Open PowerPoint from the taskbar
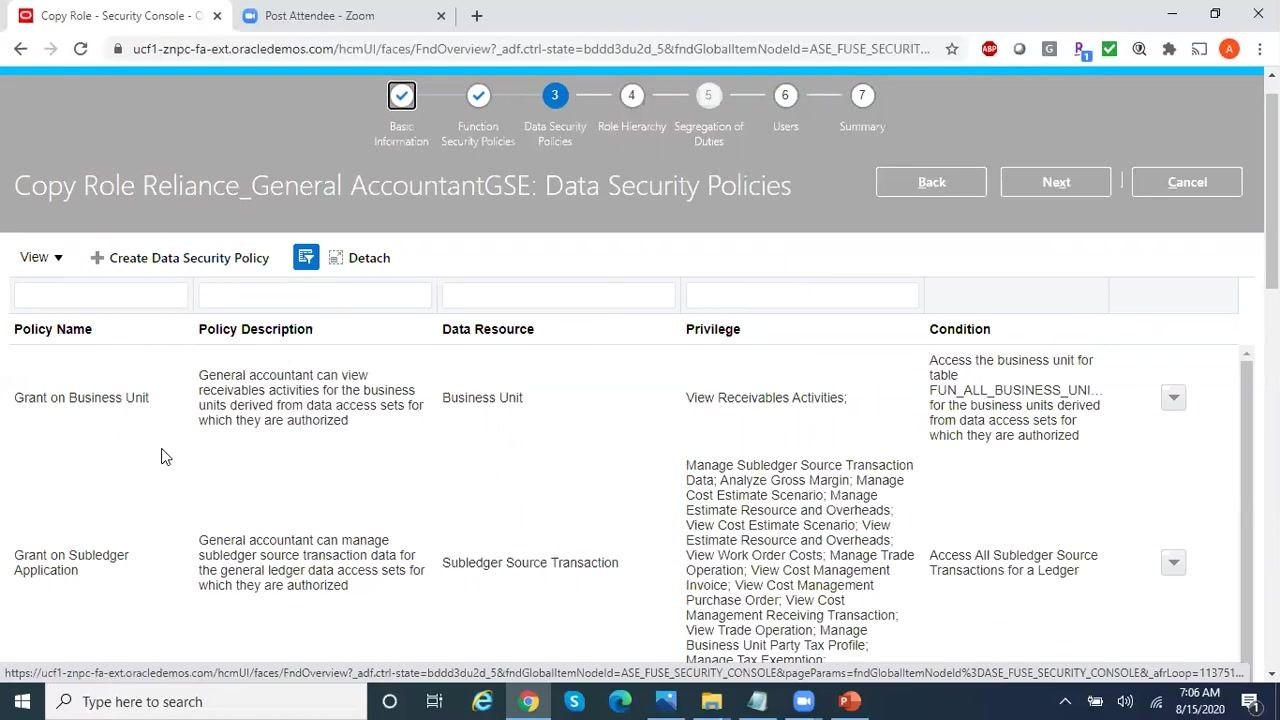Viewport: 1280px width, 720px height. click(850, 701)
